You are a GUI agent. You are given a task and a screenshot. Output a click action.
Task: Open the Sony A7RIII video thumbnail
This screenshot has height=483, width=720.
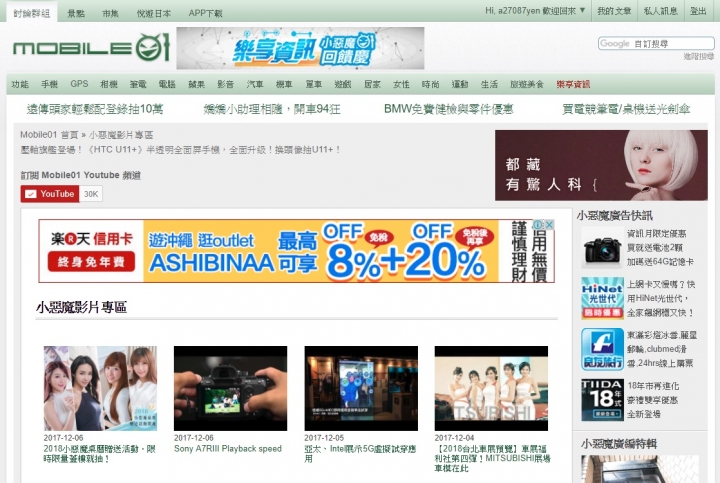click(231, 388)
